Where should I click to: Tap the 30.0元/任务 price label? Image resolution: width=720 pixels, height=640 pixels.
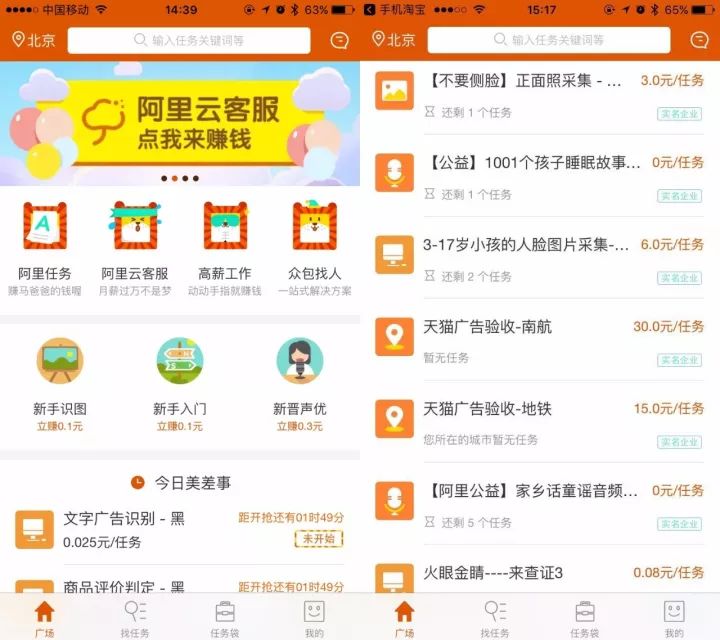(669, 326)
